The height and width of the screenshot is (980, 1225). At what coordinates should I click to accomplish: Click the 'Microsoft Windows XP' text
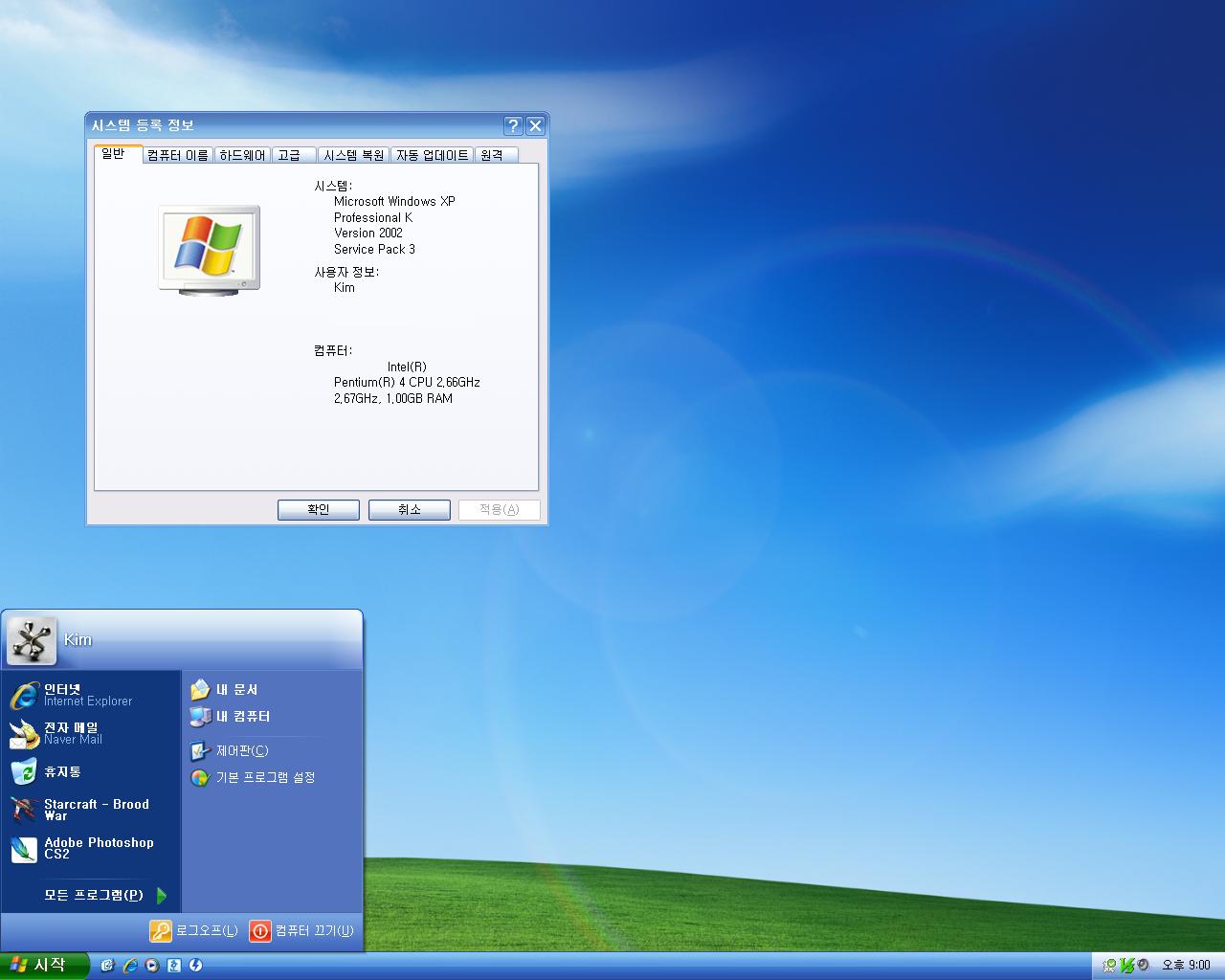394,201
